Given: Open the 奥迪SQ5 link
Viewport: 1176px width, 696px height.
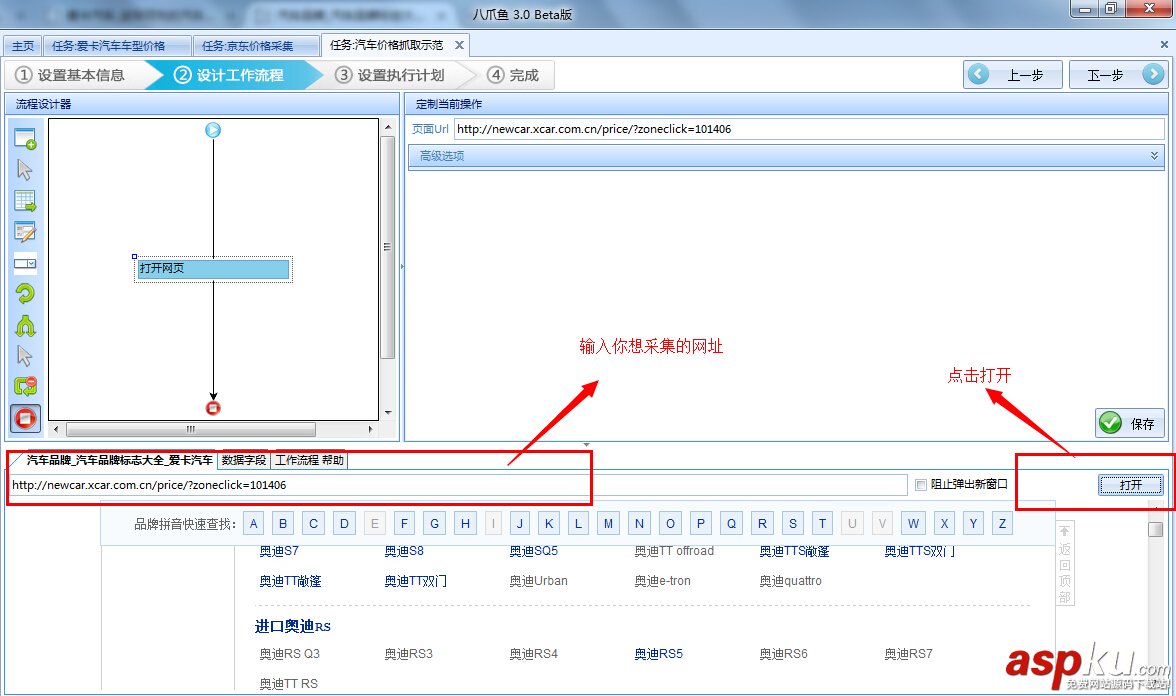Looking at the screenshot, I should 534,551.
